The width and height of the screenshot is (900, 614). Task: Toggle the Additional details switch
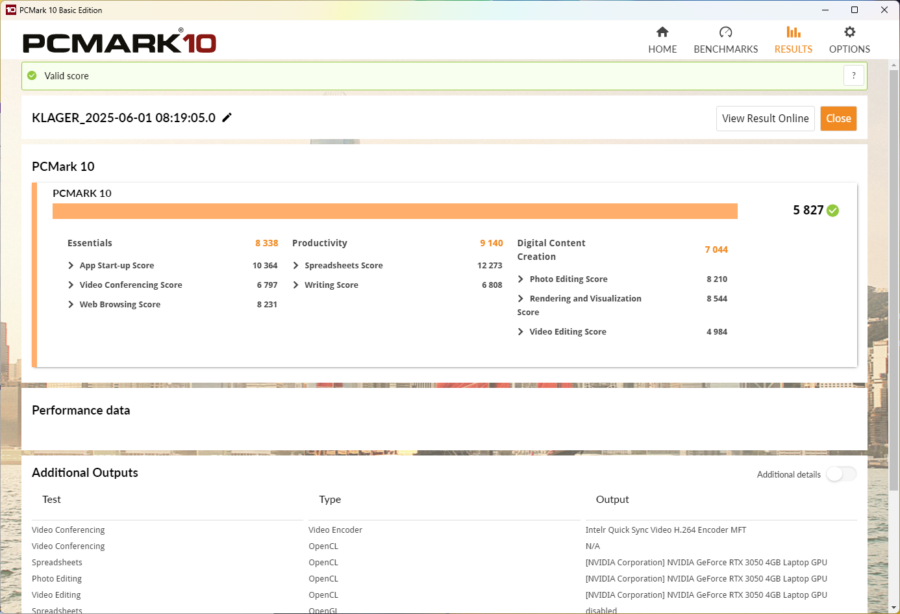click(x=841, y=474)
